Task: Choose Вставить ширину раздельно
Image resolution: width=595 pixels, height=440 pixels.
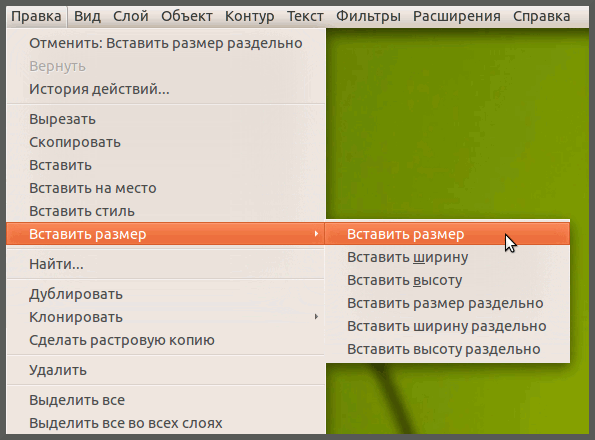Action: click(448, 326)
